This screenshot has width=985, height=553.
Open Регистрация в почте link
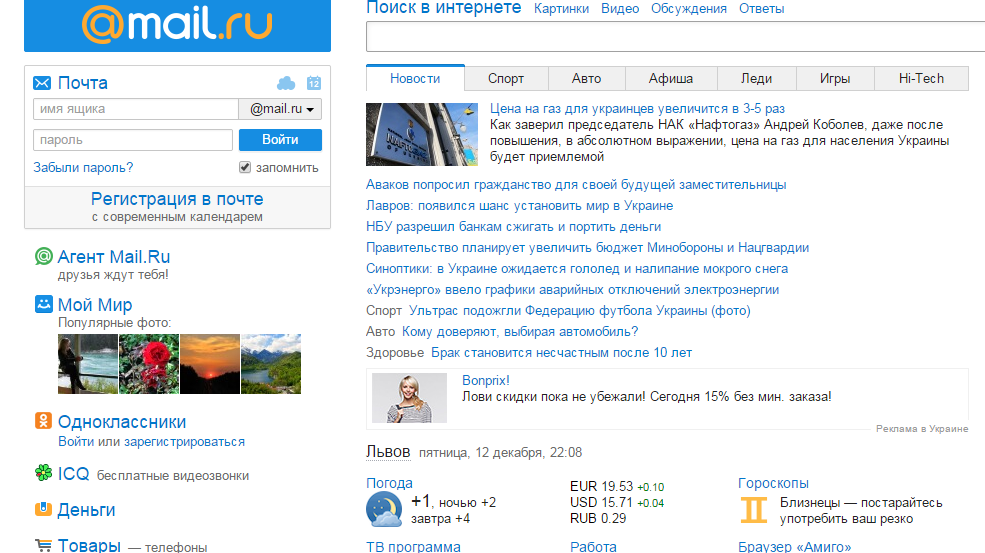pos(177,199)
